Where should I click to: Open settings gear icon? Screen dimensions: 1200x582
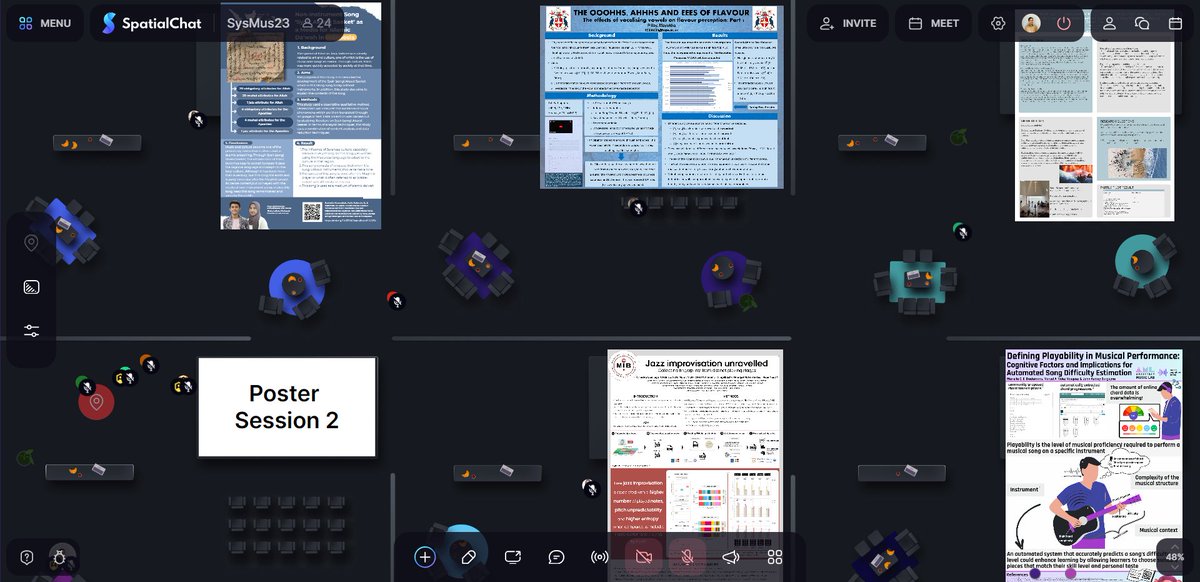point(998,23)
